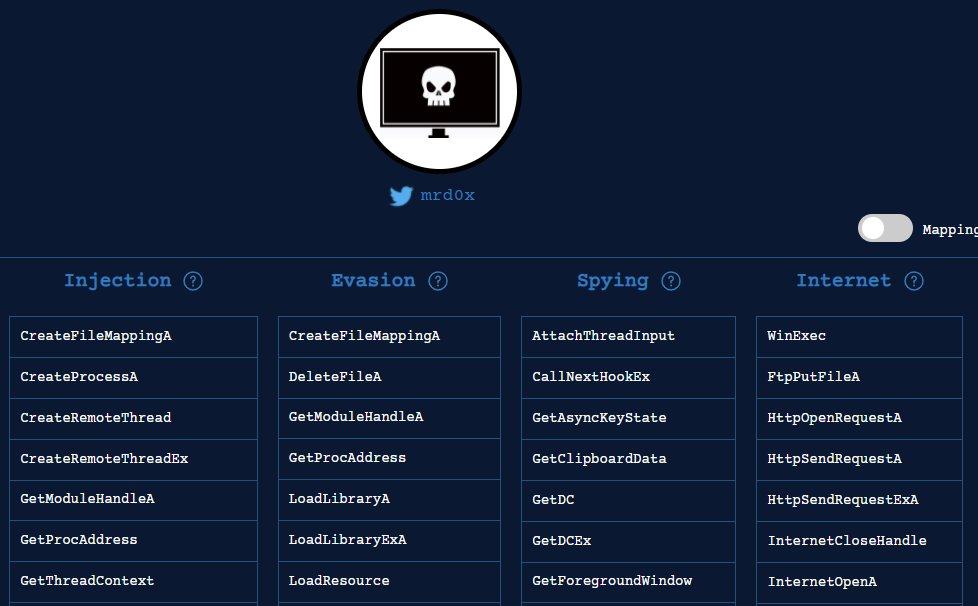This screenshot has width=978, height=606.
Task: Open LoadLibraryExA entry
Action: point(389,541)
